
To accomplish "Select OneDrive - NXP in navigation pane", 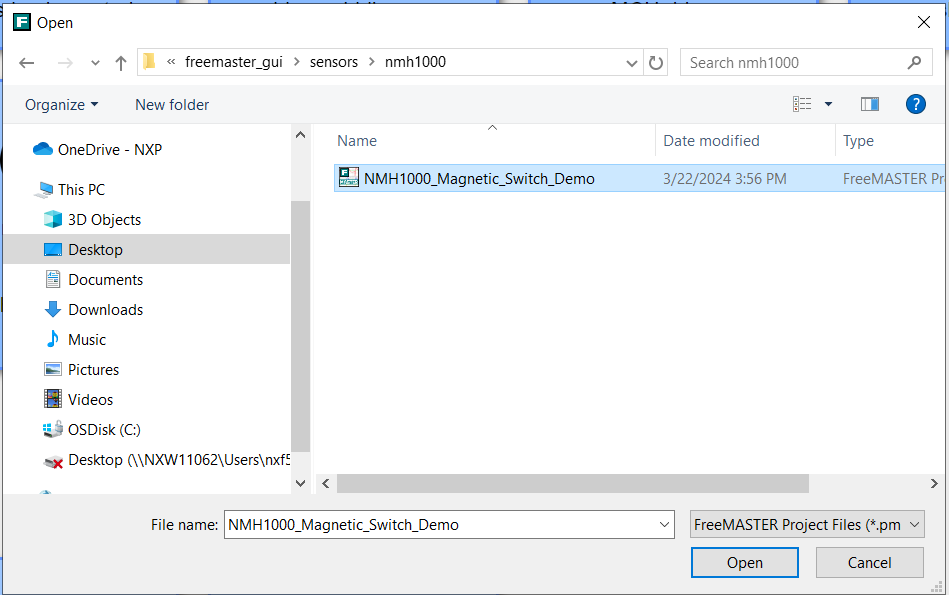I will 110,150.
